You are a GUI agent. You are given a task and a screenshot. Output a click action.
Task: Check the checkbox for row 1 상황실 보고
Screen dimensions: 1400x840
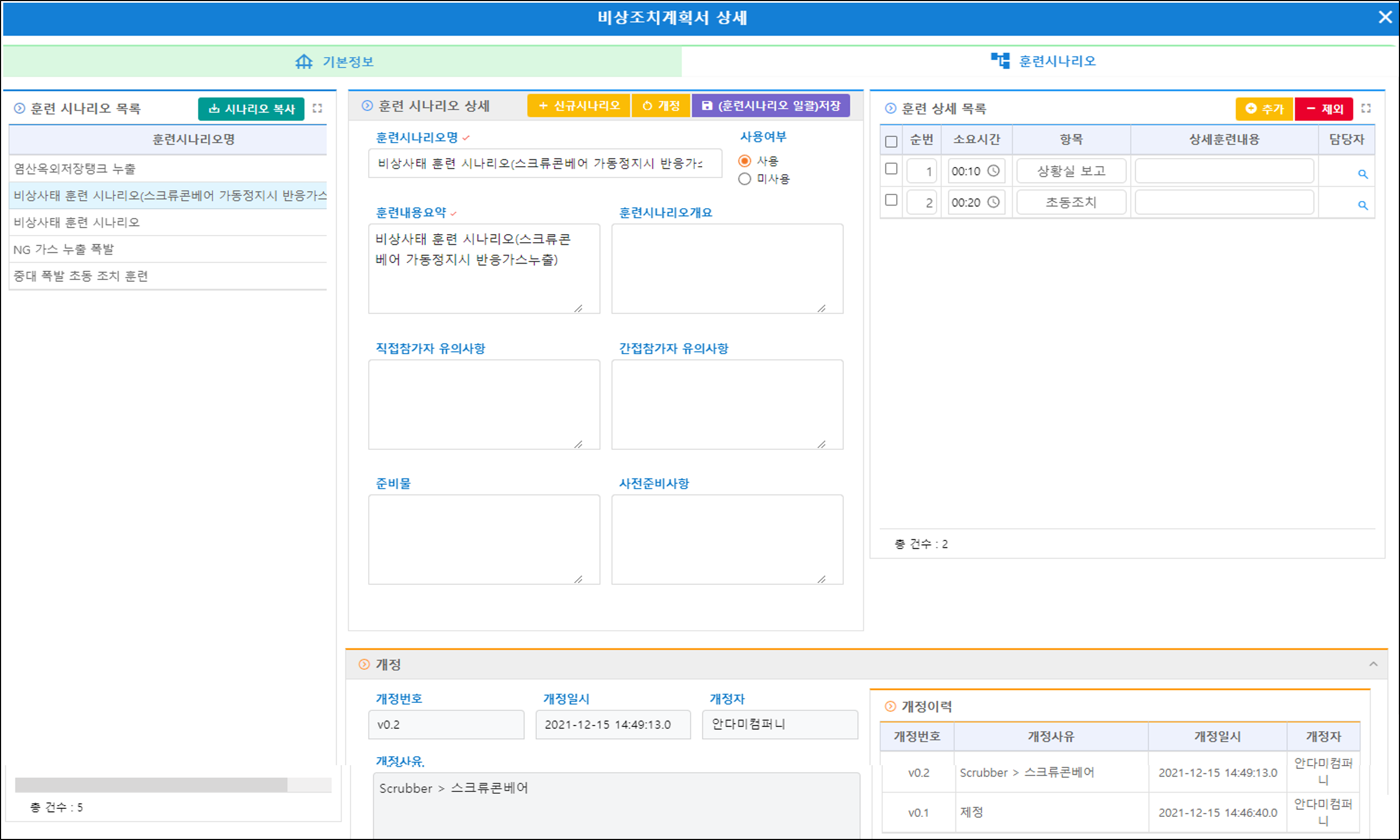(891, 168)
